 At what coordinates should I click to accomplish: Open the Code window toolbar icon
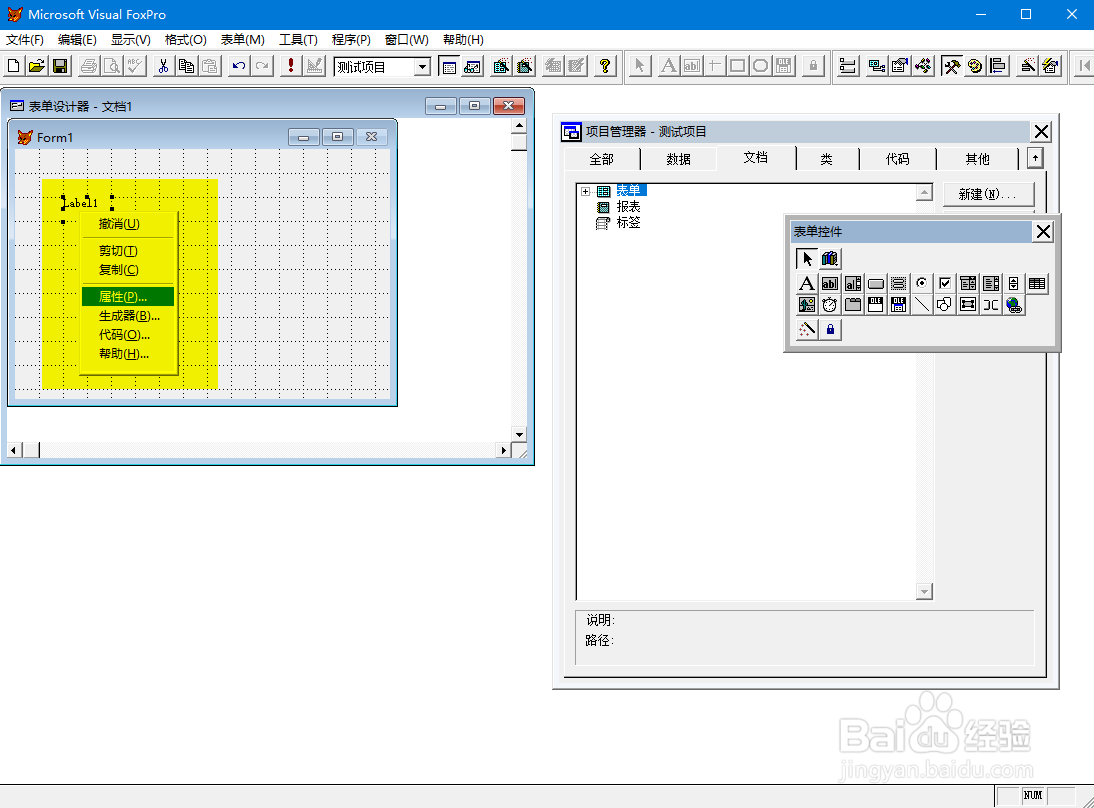coord(924,66)
